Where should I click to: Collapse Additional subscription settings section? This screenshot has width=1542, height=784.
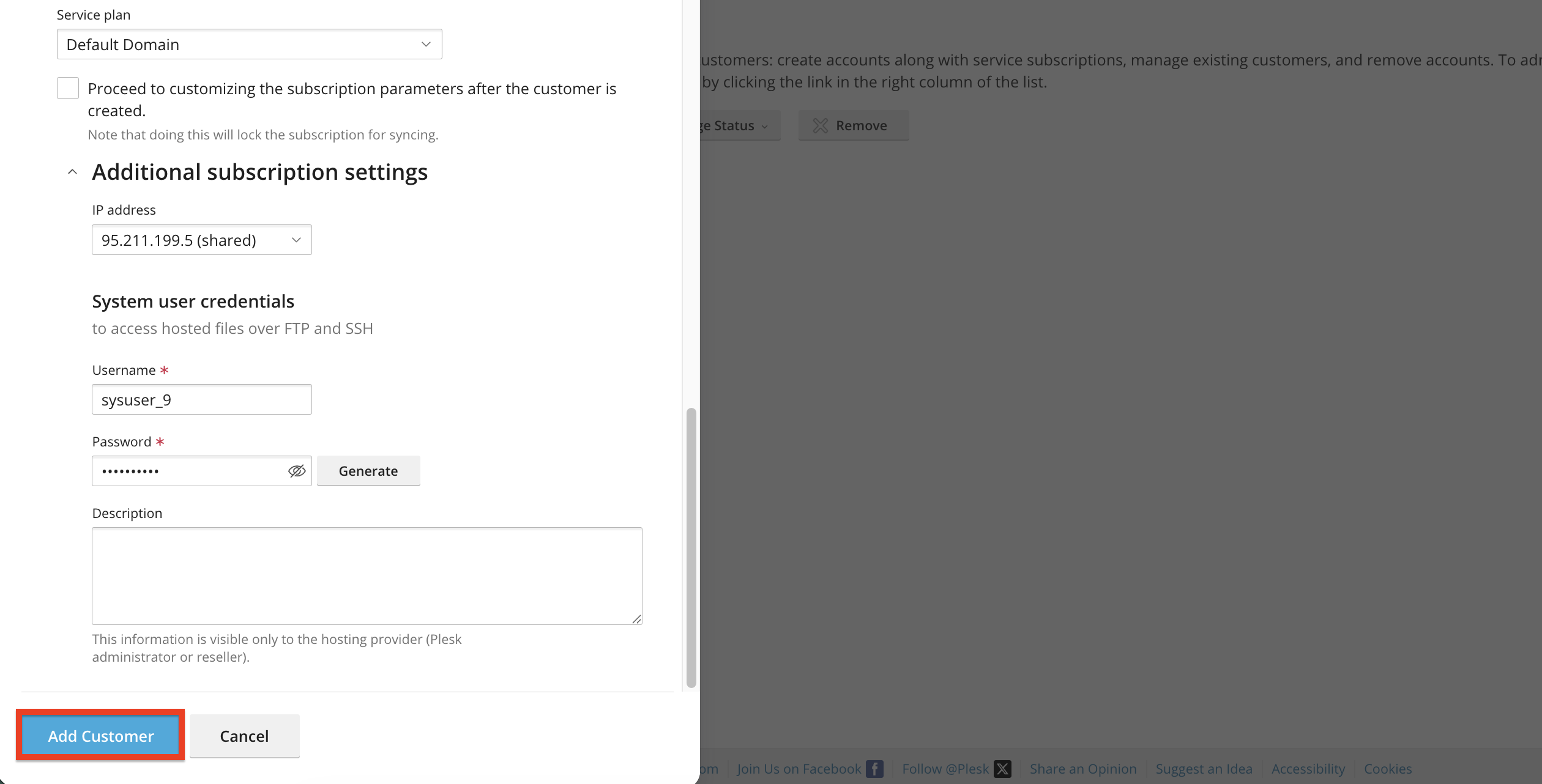point(72,172)
